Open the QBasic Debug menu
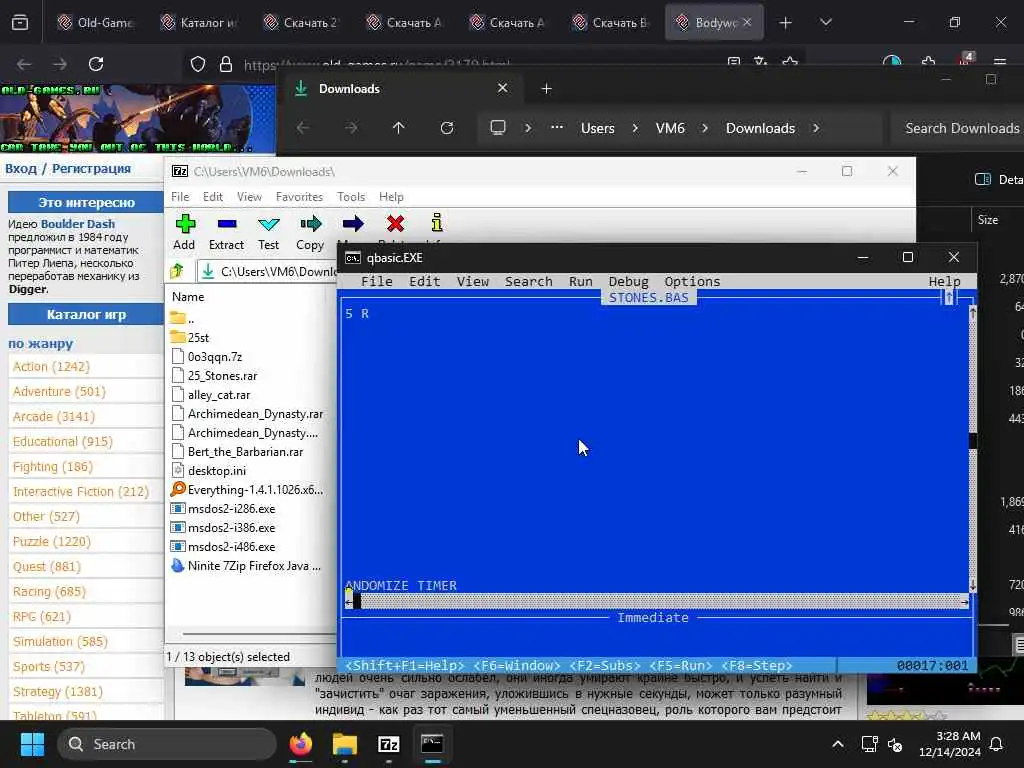The image size is (1024, 768). (628, 281)
